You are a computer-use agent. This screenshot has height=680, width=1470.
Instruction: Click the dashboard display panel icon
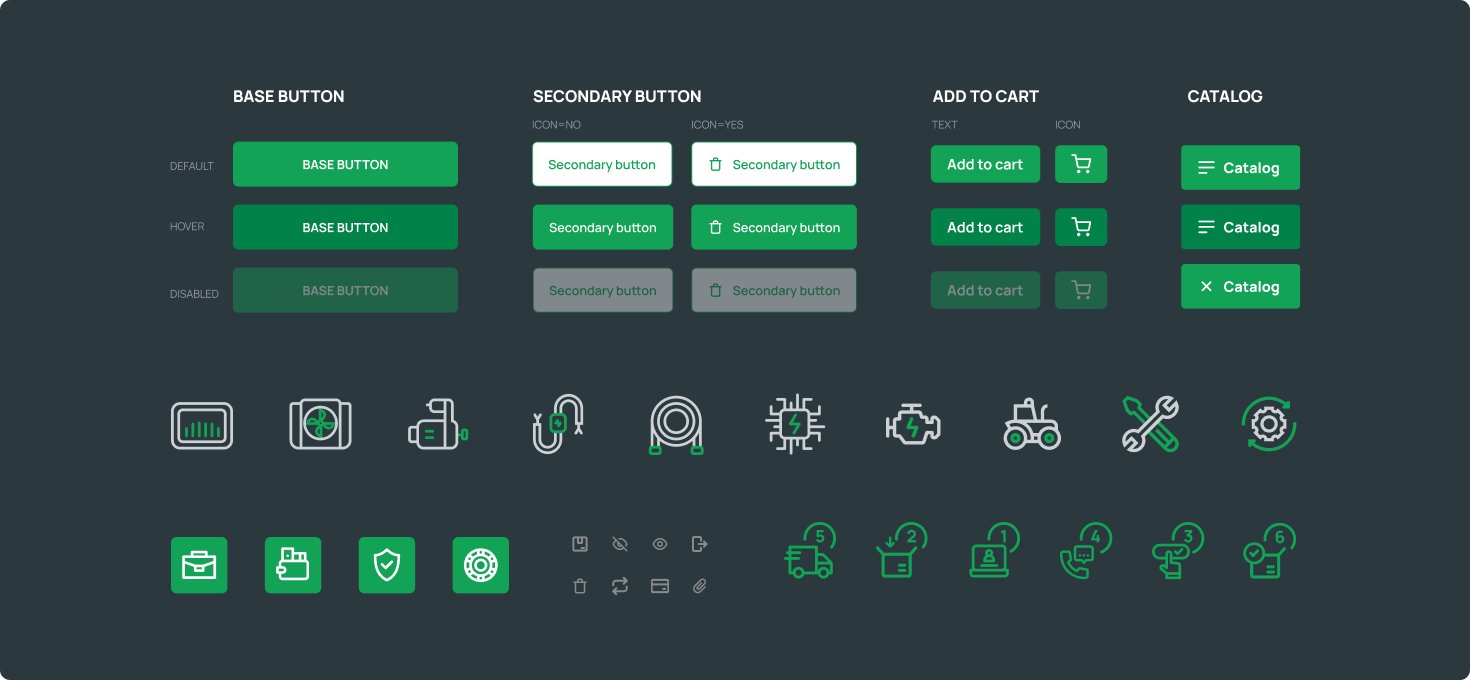(x=202, y=425)
